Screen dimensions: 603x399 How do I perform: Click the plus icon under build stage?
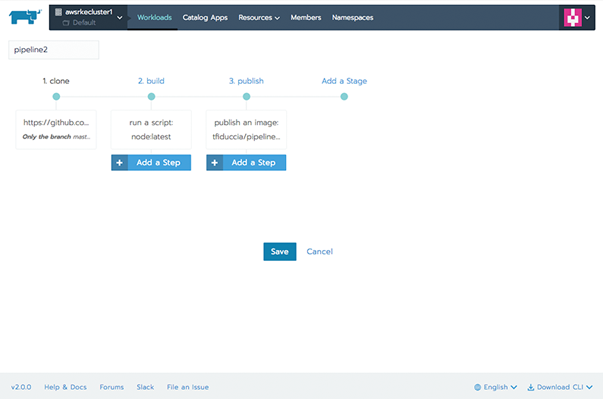(120, 163)
